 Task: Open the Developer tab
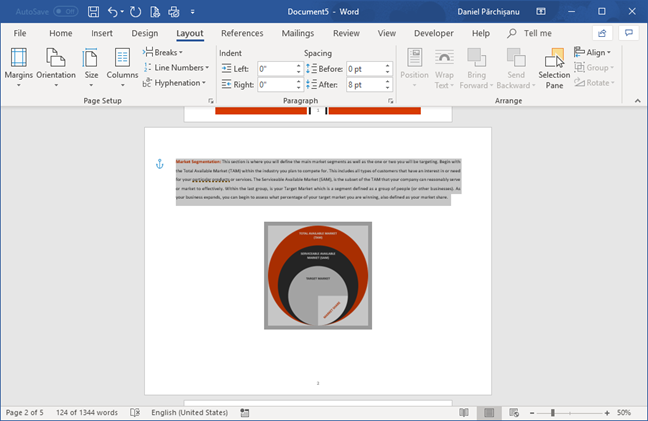(434, 33)
